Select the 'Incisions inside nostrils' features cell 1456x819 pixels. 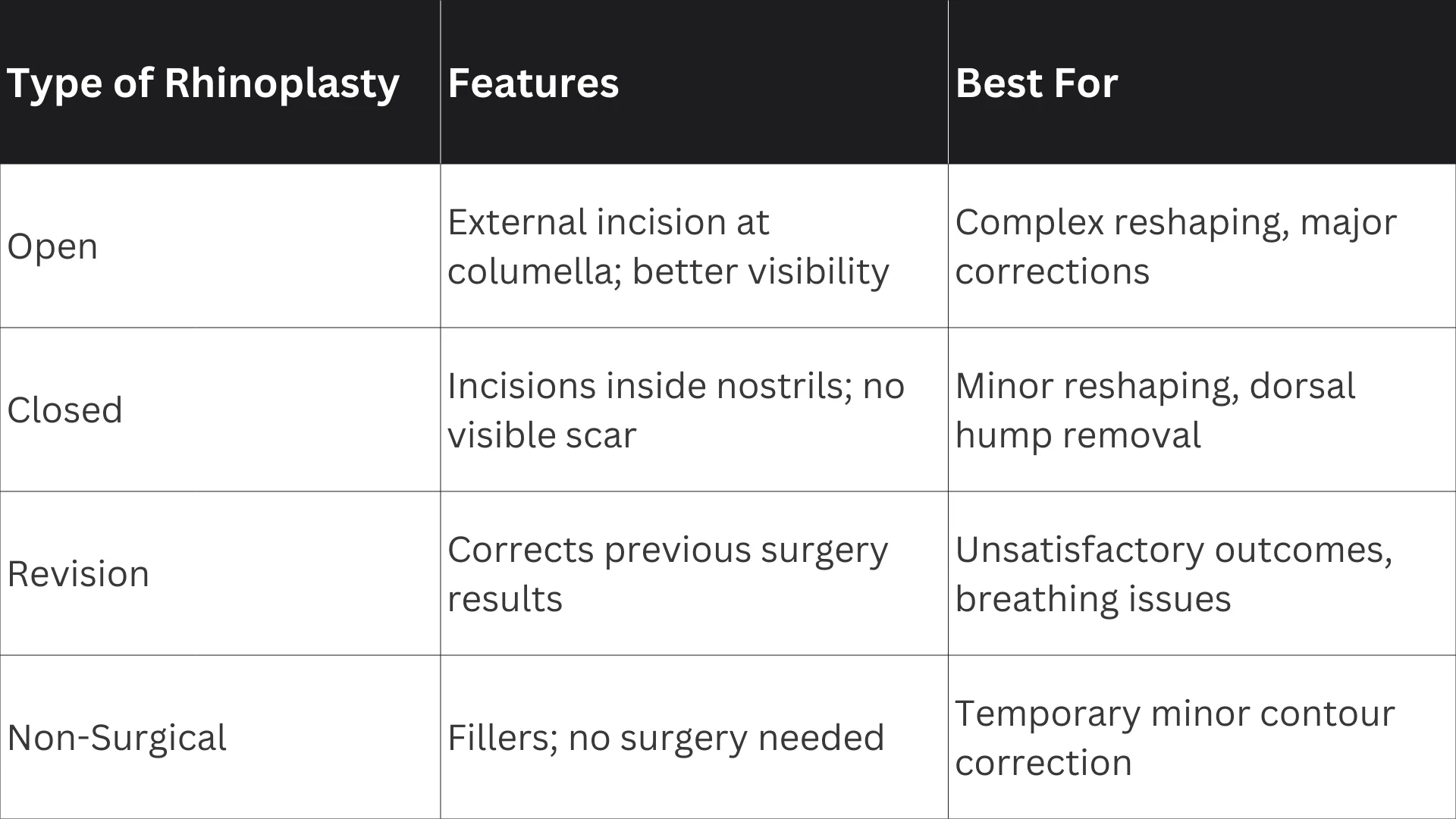675,410
